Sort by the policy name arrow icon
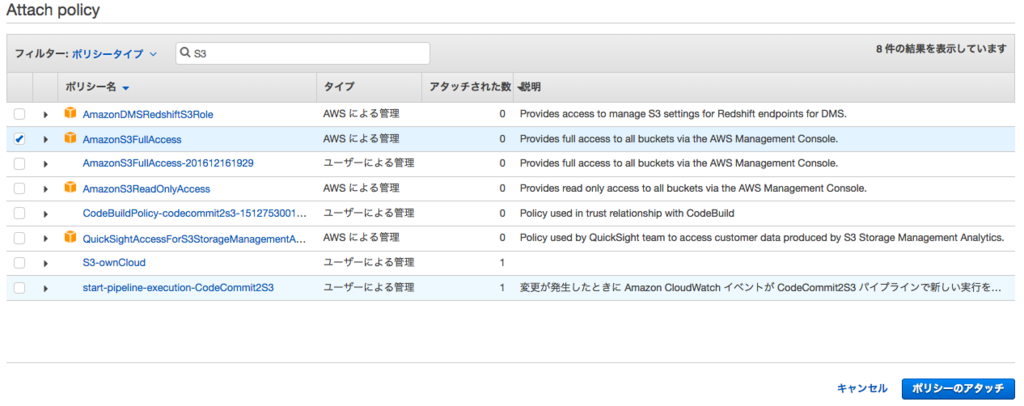Screen dimensions: 1024x406 coord(125,88)
